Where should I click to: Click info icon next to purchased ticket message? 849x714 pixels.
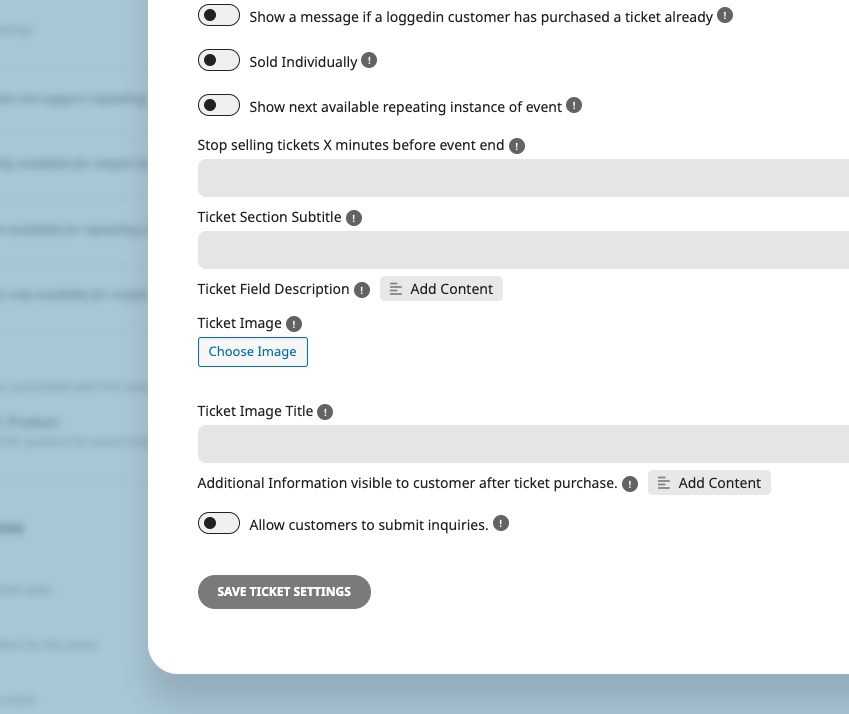(x=725, y=15)
